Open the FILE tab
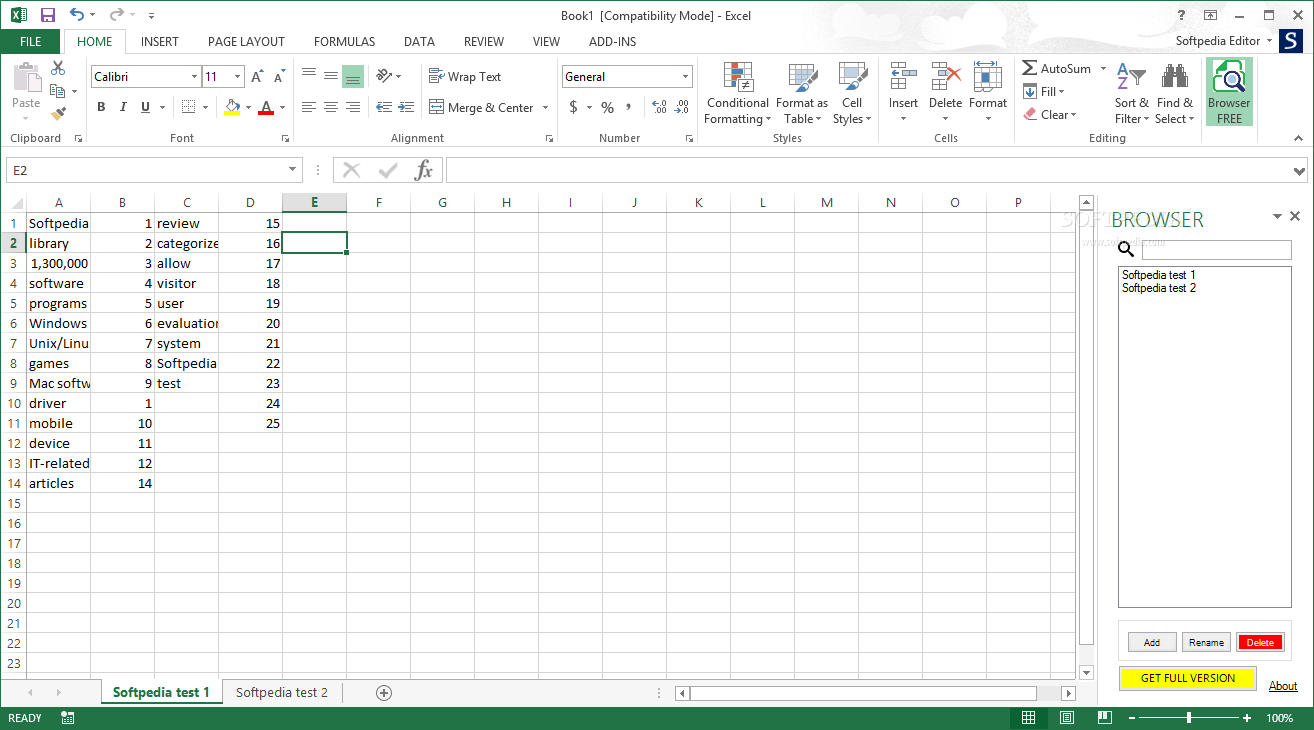The image size is (1314, 730). [x=31, y=42]
